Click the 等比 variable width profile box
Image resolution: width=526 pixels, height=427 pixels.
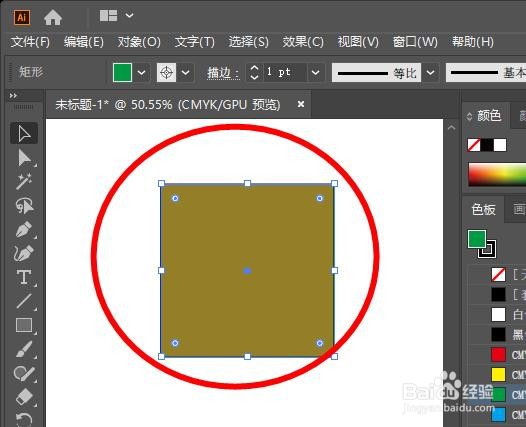click(376, 72)
